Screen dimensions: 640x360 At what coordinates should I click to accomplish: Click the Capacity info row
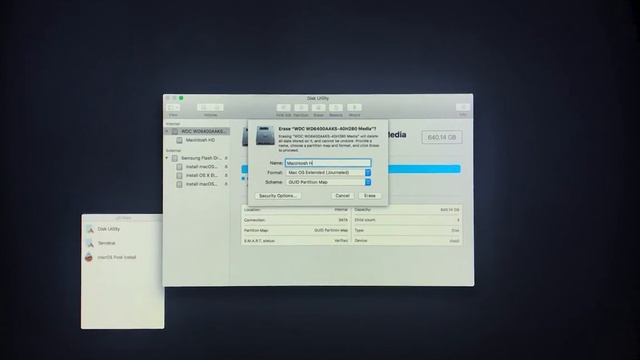pos(407,210)
